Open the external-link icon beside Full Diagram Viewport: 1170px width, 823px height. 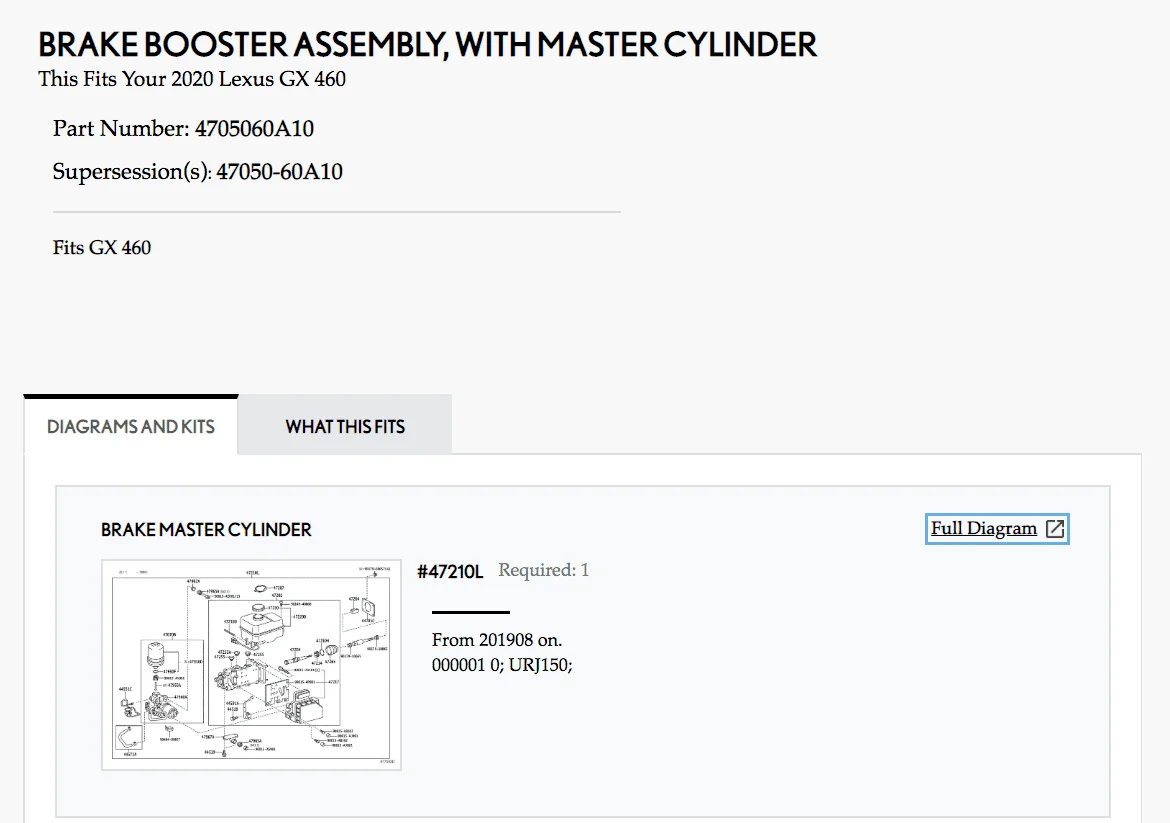(1055, 529)
